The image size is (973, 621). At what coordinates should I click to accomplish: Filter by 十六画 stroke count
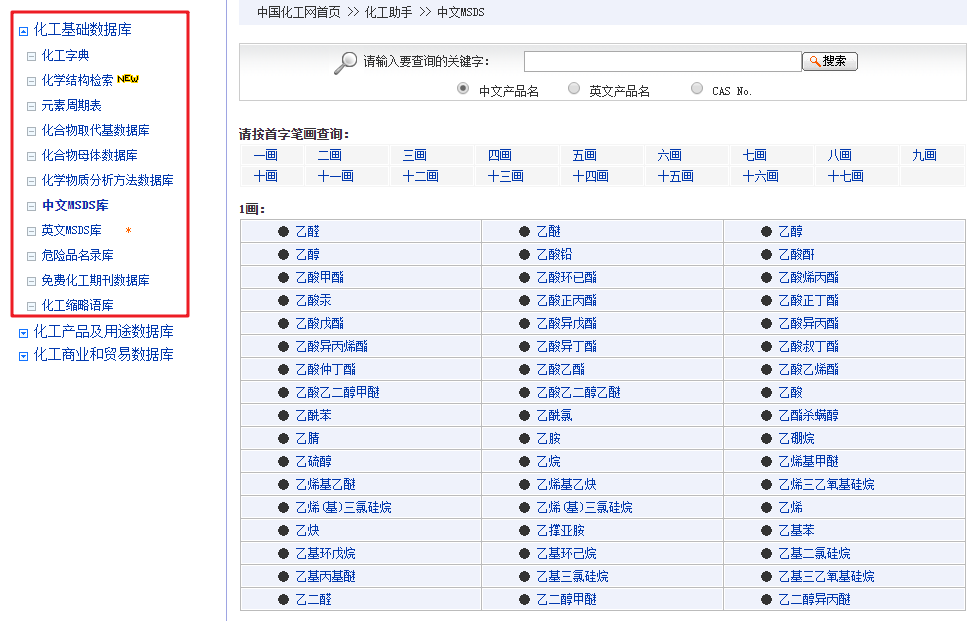click(761, 176)
